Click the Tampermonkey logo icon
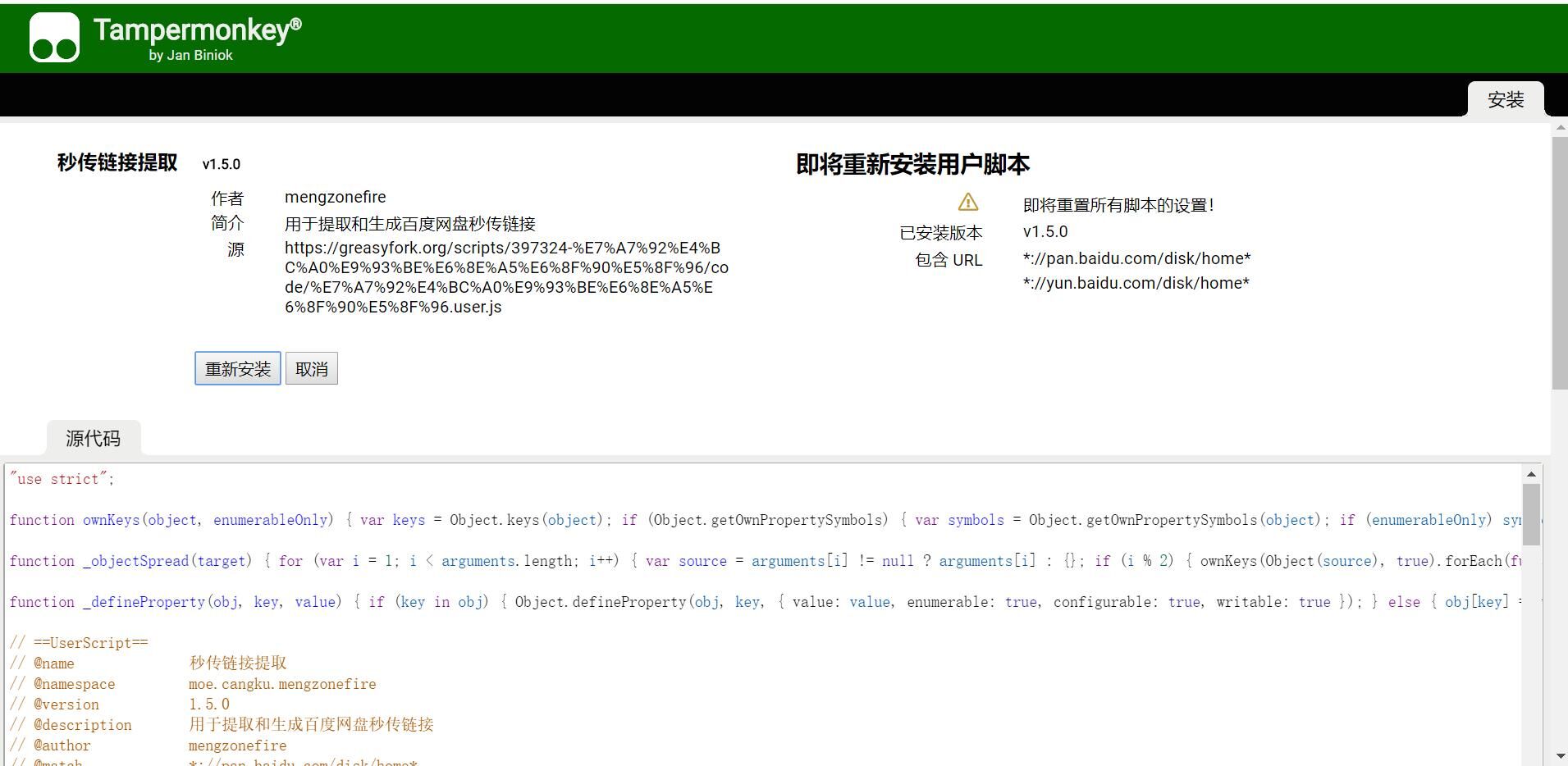Screen dimensions: 1568x766 click(54, 38)
